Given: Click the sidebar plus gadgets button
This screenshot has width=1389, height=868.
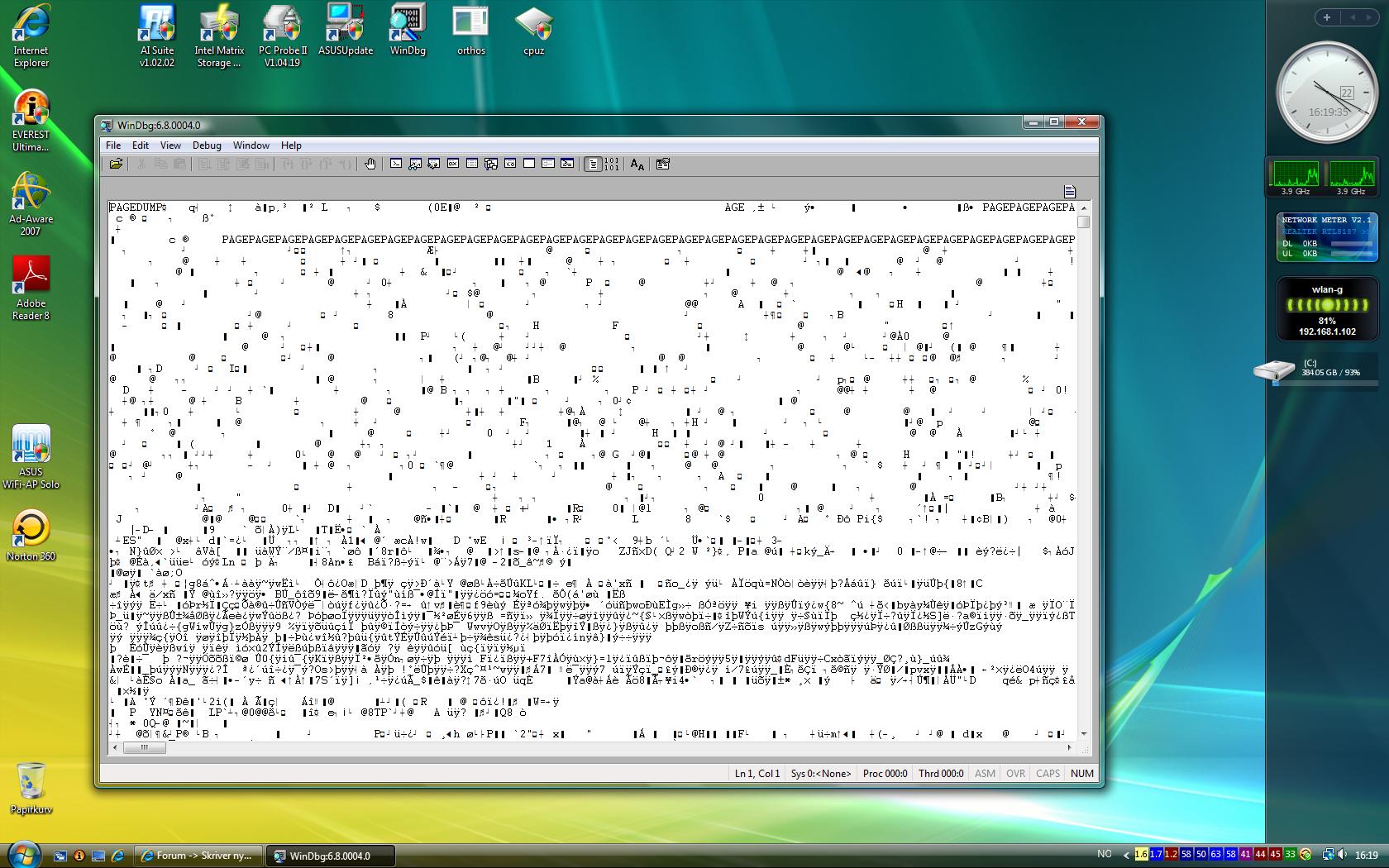Looking at the screenshot, I should click(x=1327, y=17).
